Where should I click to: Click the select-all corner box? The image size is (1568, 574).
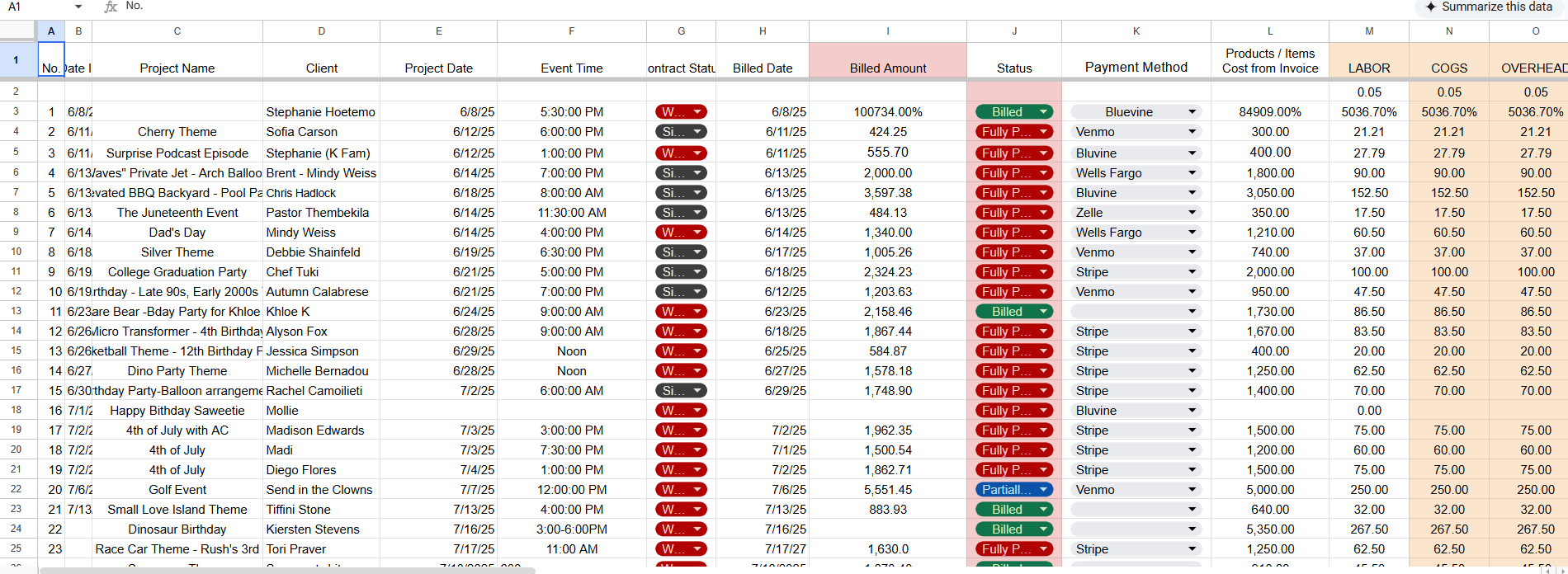point(18,31)
